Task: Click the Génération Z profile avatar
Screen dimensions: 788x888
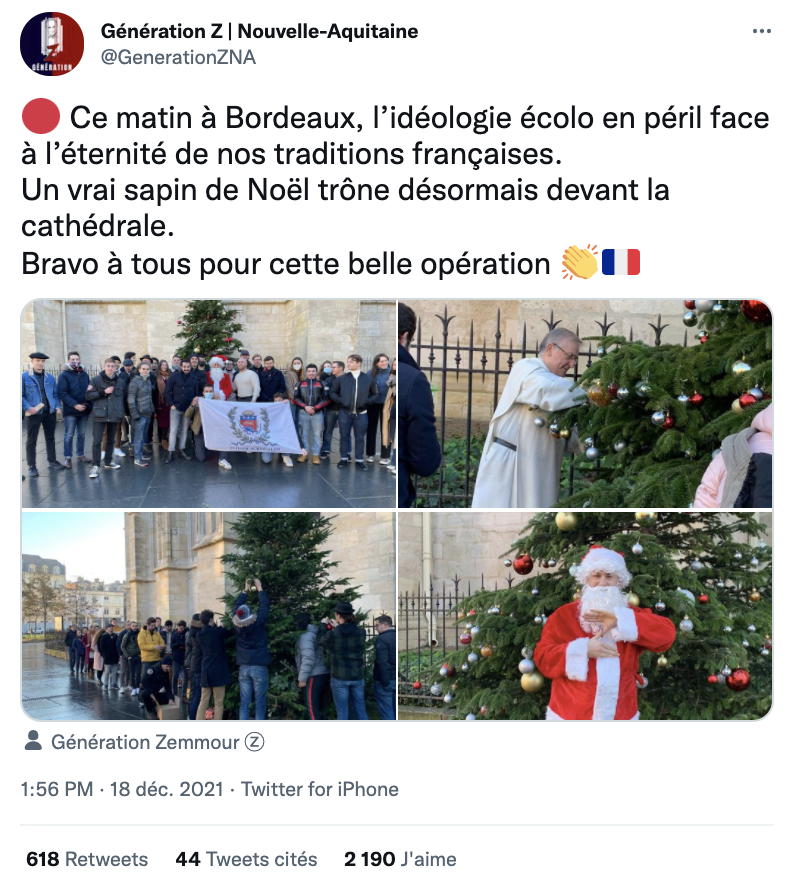Action: 52,44
